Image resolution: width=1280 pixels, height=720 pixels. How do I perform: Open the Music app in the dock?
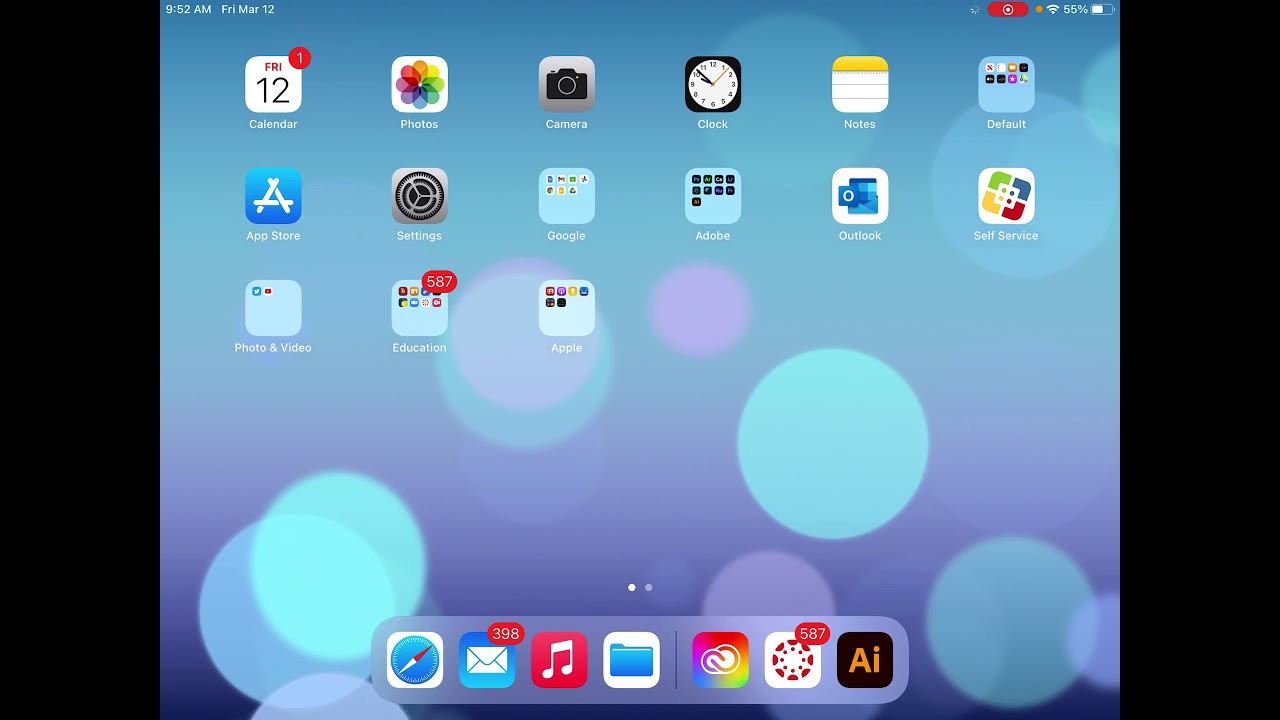(559, 660)
